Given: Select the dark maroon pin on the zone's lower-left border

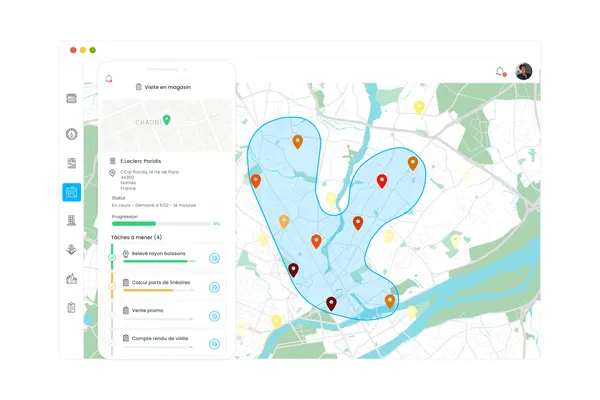Looking at the screenshot, I should 293,270.
